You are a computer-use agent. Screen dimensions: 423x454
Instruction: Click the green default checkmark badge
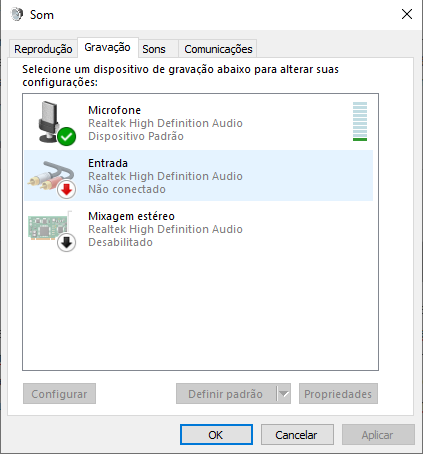coord(66,136)
